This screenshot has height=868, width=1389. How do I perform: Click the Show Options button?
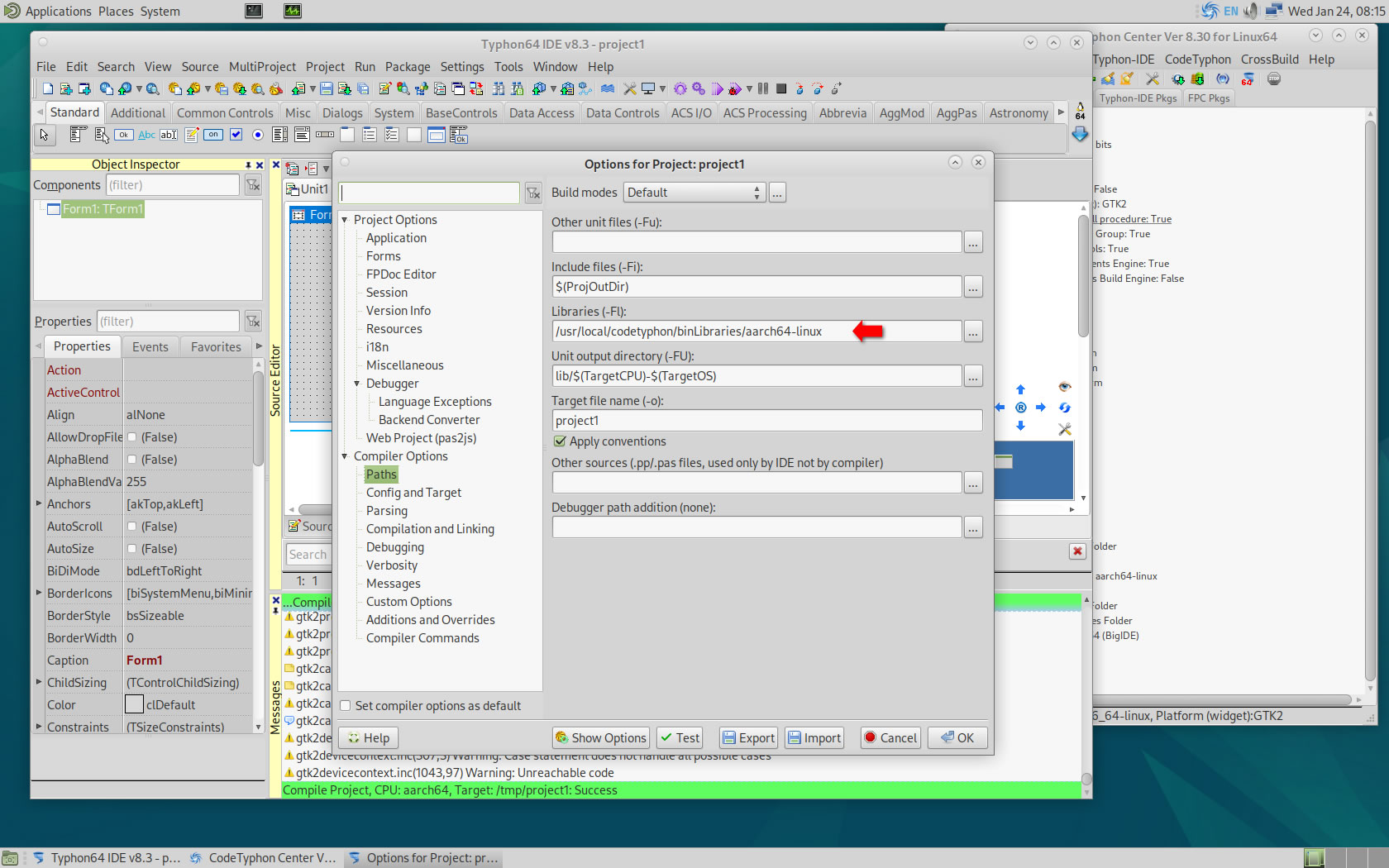[x=601, y=738]
